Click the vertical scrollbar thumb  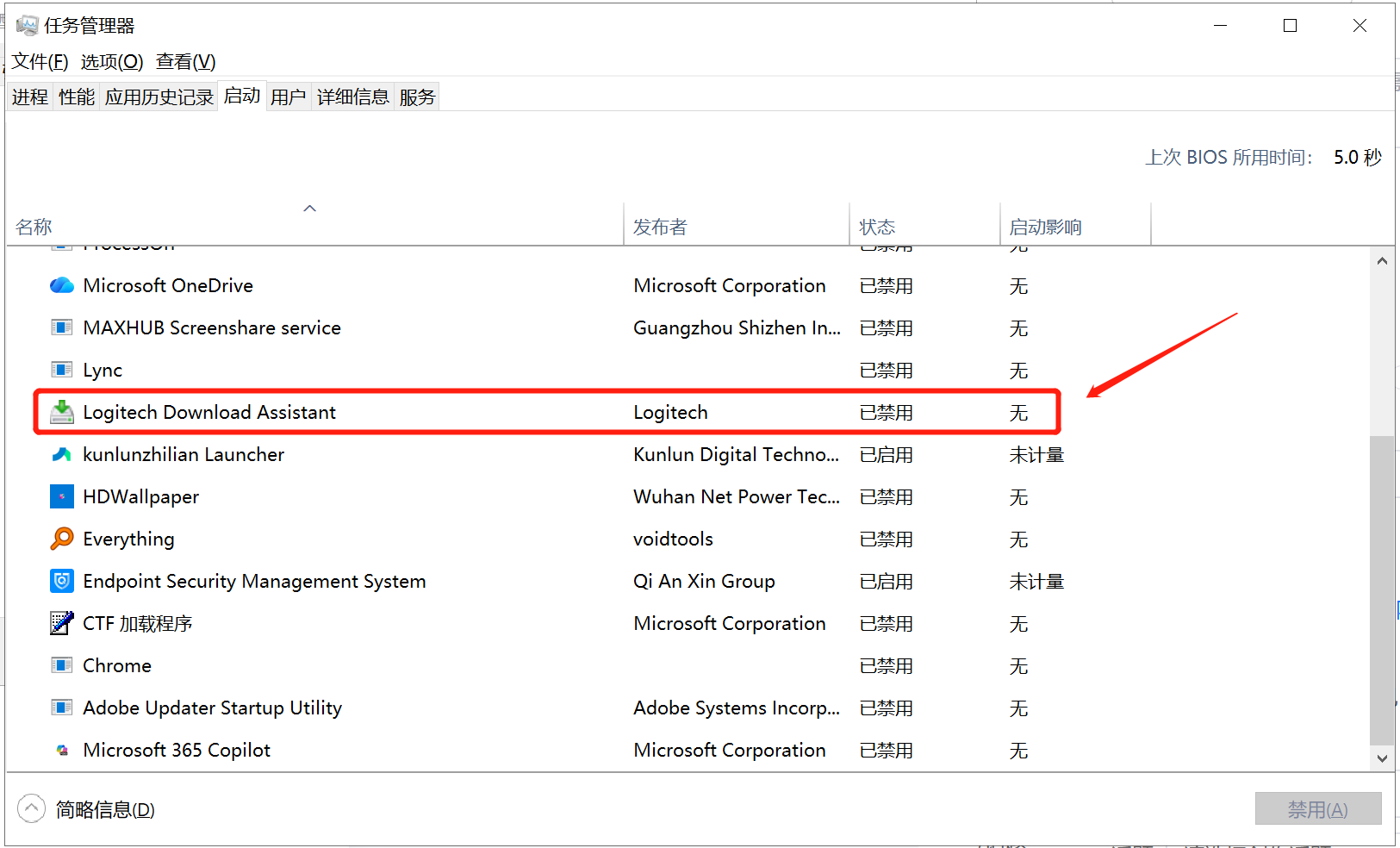[x=1382, y=589]
